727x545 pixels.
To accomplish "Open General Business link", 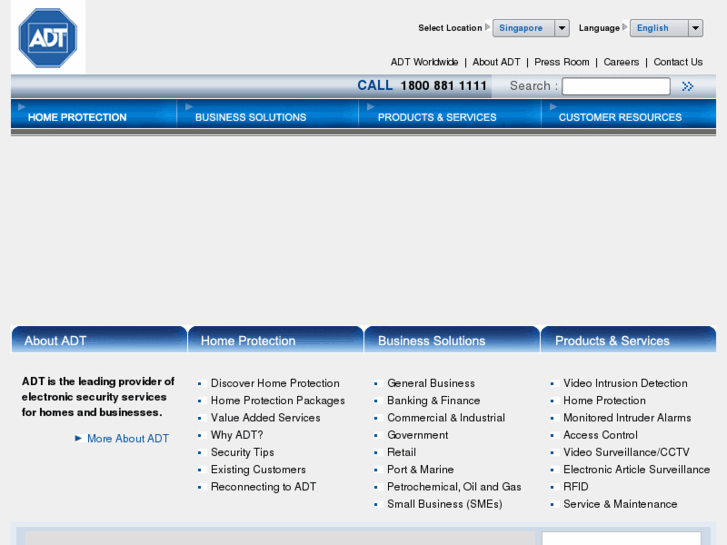I will pos(431,384).
